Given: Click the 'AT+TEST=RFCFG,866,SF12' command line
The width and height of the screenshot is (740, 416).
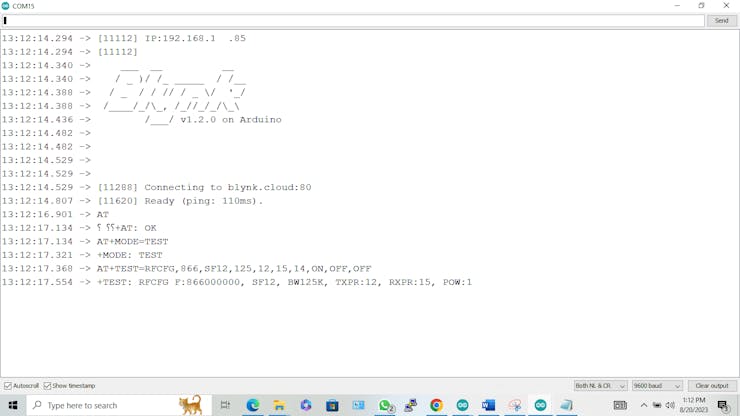Looking at the screenshot, I should 234,269.
